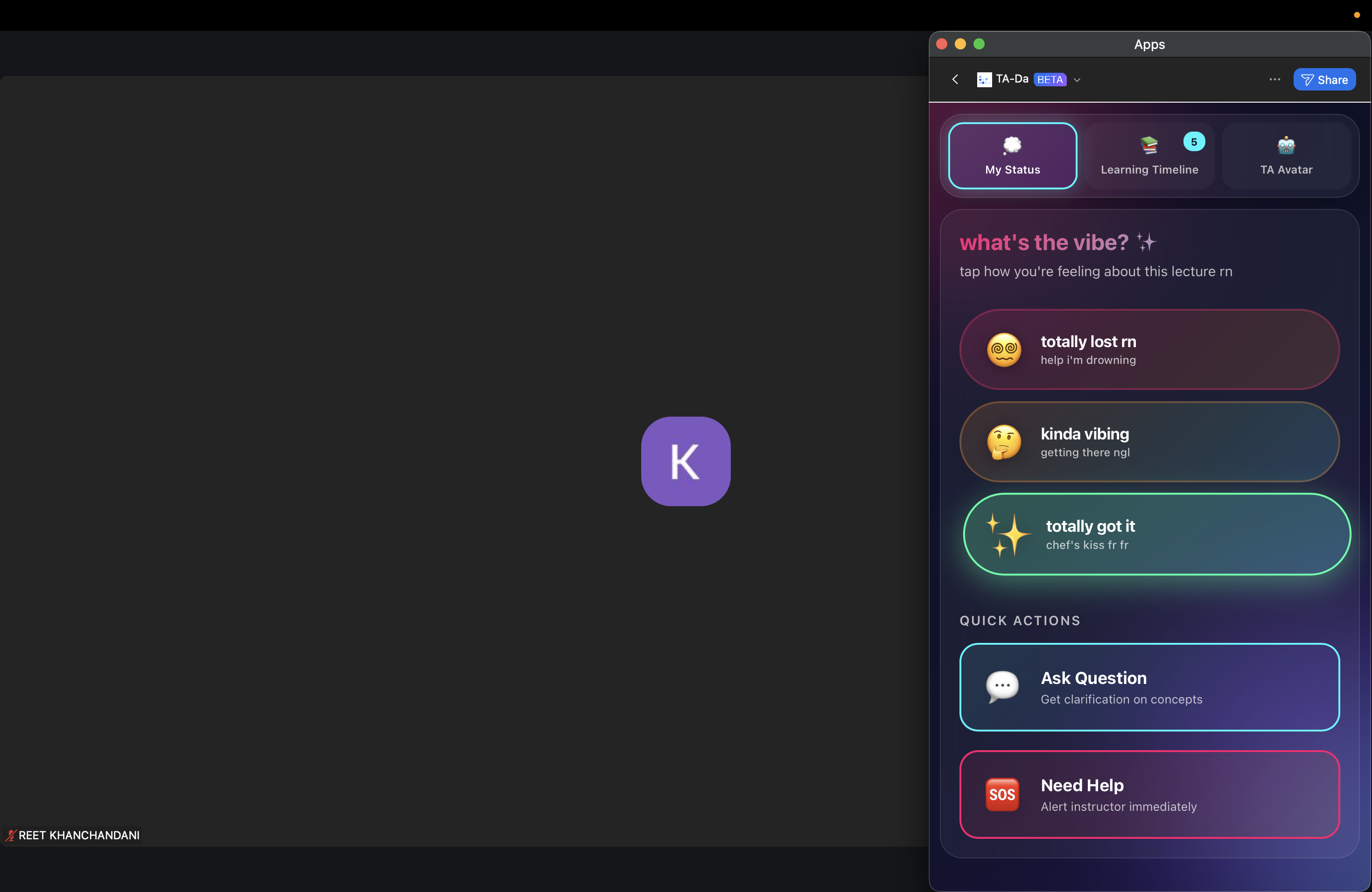
Task: Click the red SOS icon
Action: (x=1002, y=794)
